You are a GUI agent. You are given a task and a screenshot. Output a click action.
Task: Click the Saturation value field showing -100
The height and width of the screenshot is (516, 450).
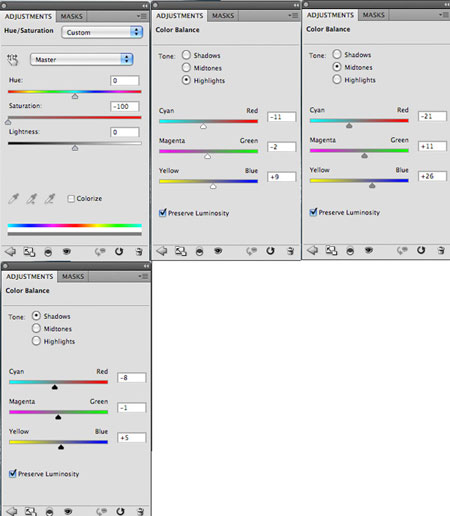click(125, 106)
